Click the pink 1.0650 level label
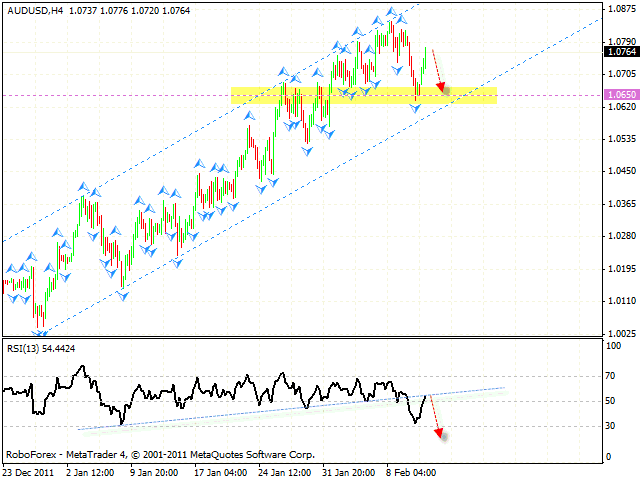The width and height of the screenshot is (640, 480). [x=619, y=95]
